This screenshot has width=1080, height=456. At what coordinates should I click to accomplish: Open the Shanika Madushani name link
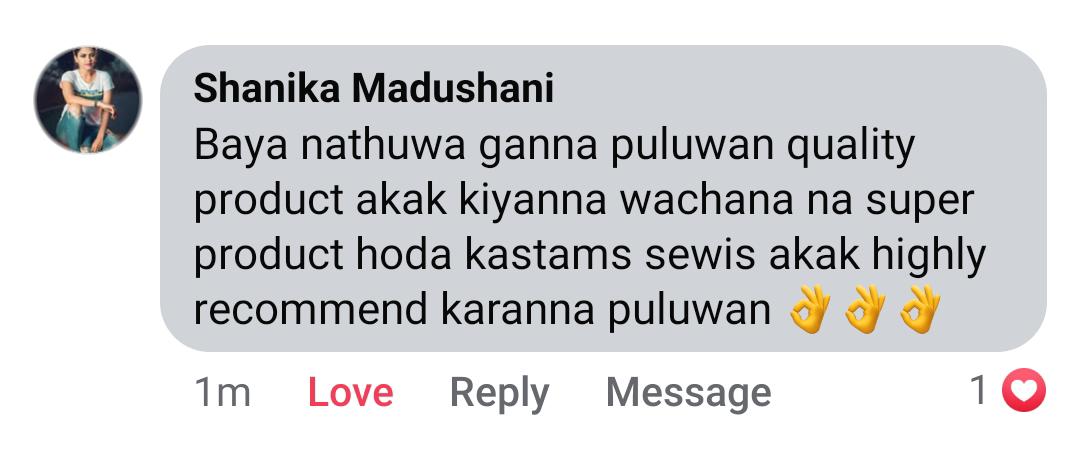373,90
